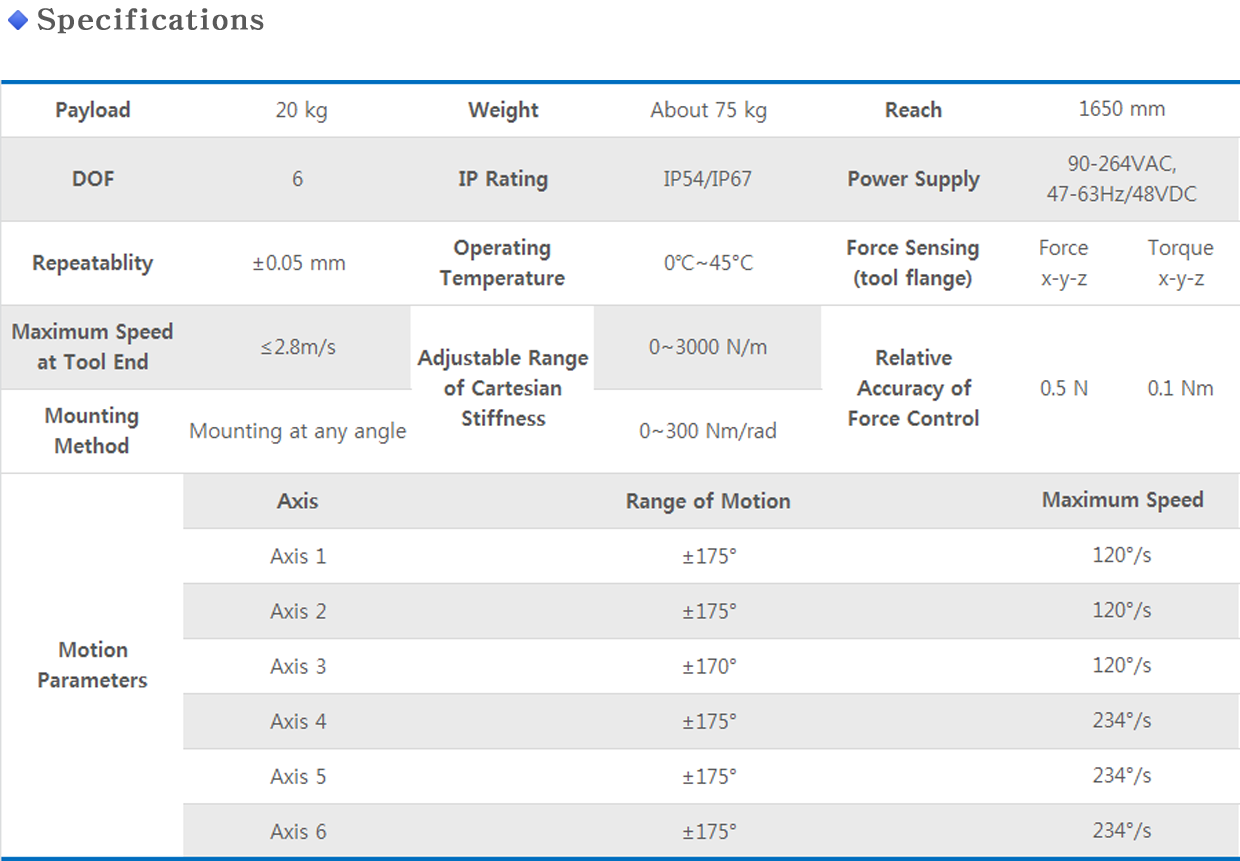1240x861 pixels.
Task: Select the 0~300 Nm/rad stiffness value
Action: pyautogui.click(x=708, y=431)
